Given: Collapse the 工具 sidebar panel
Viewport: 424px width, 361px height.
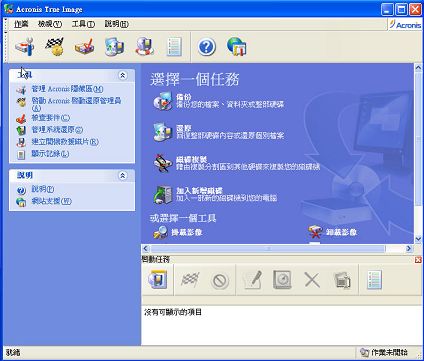Looking at the screenshot, I should (123, 75).
